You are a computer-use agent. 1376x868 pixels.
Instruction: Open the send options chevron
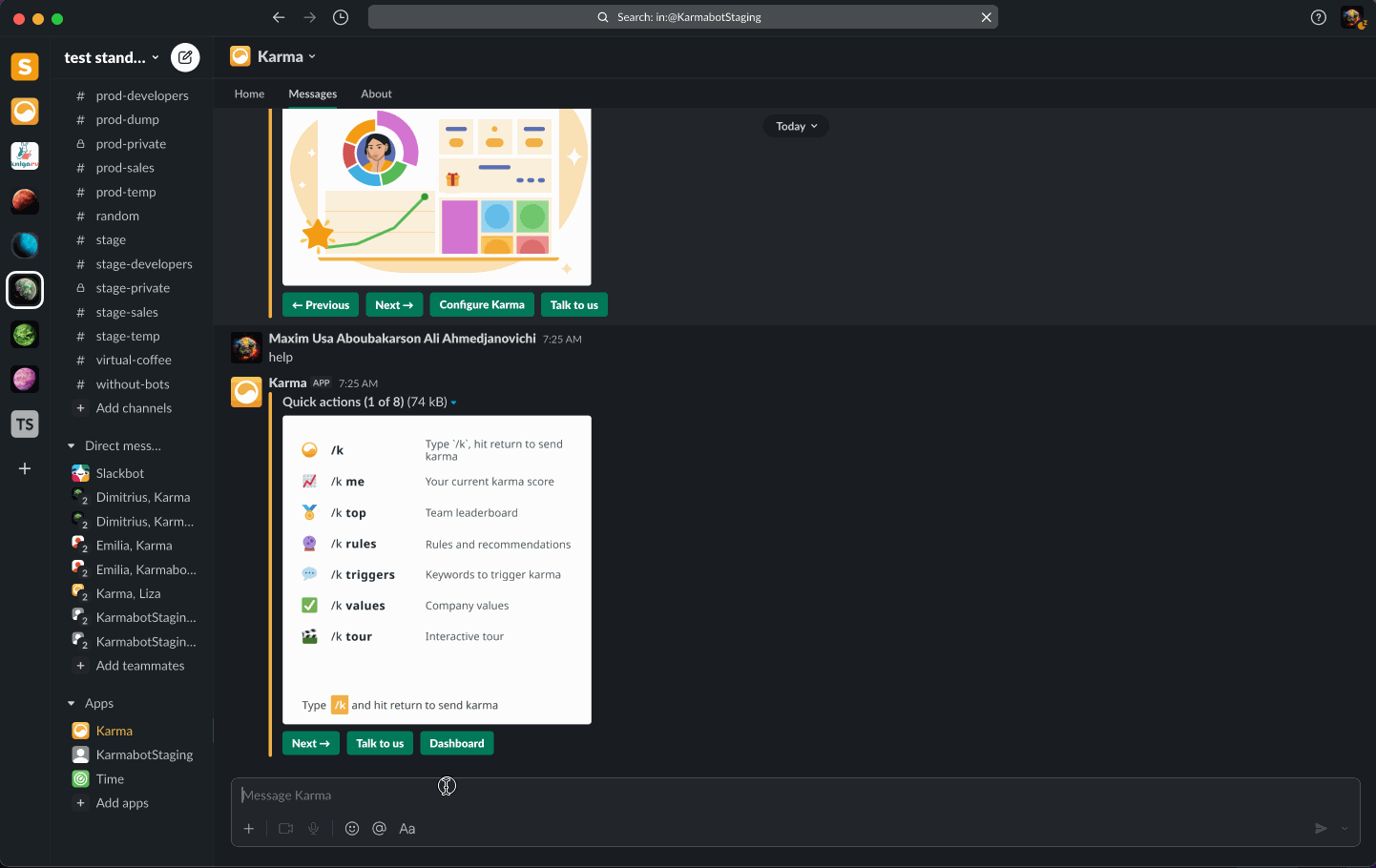click(1345, 829)
